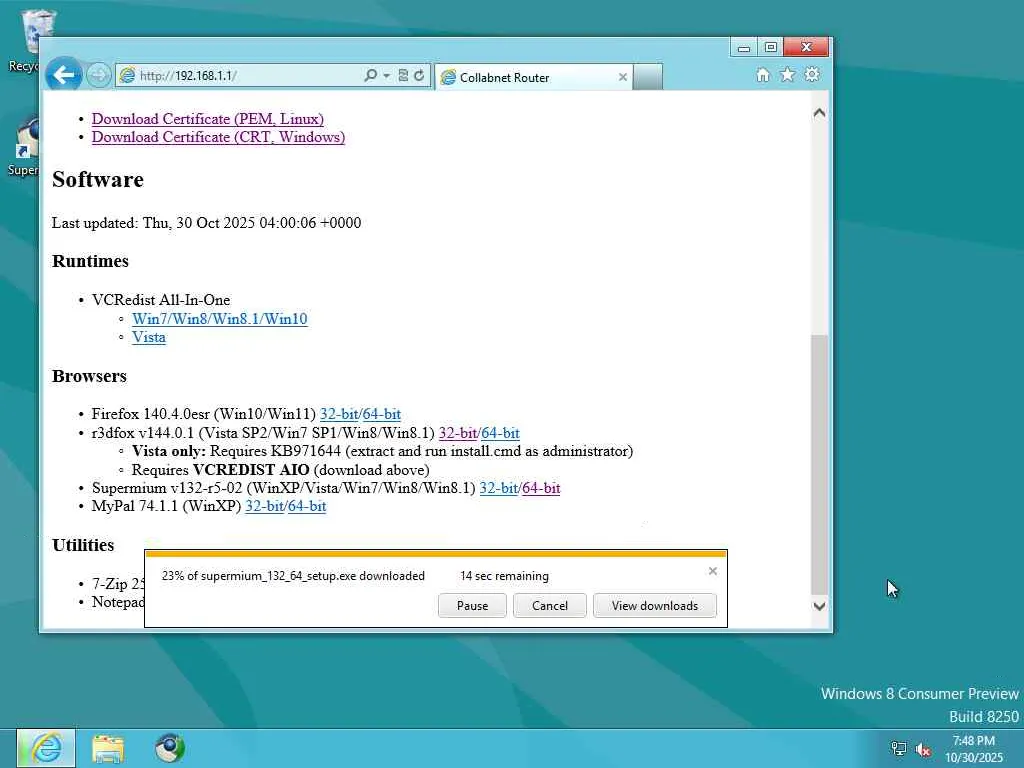
Task: Click the Internet Explorer icon in address bar
Action: tap(127, 76)
